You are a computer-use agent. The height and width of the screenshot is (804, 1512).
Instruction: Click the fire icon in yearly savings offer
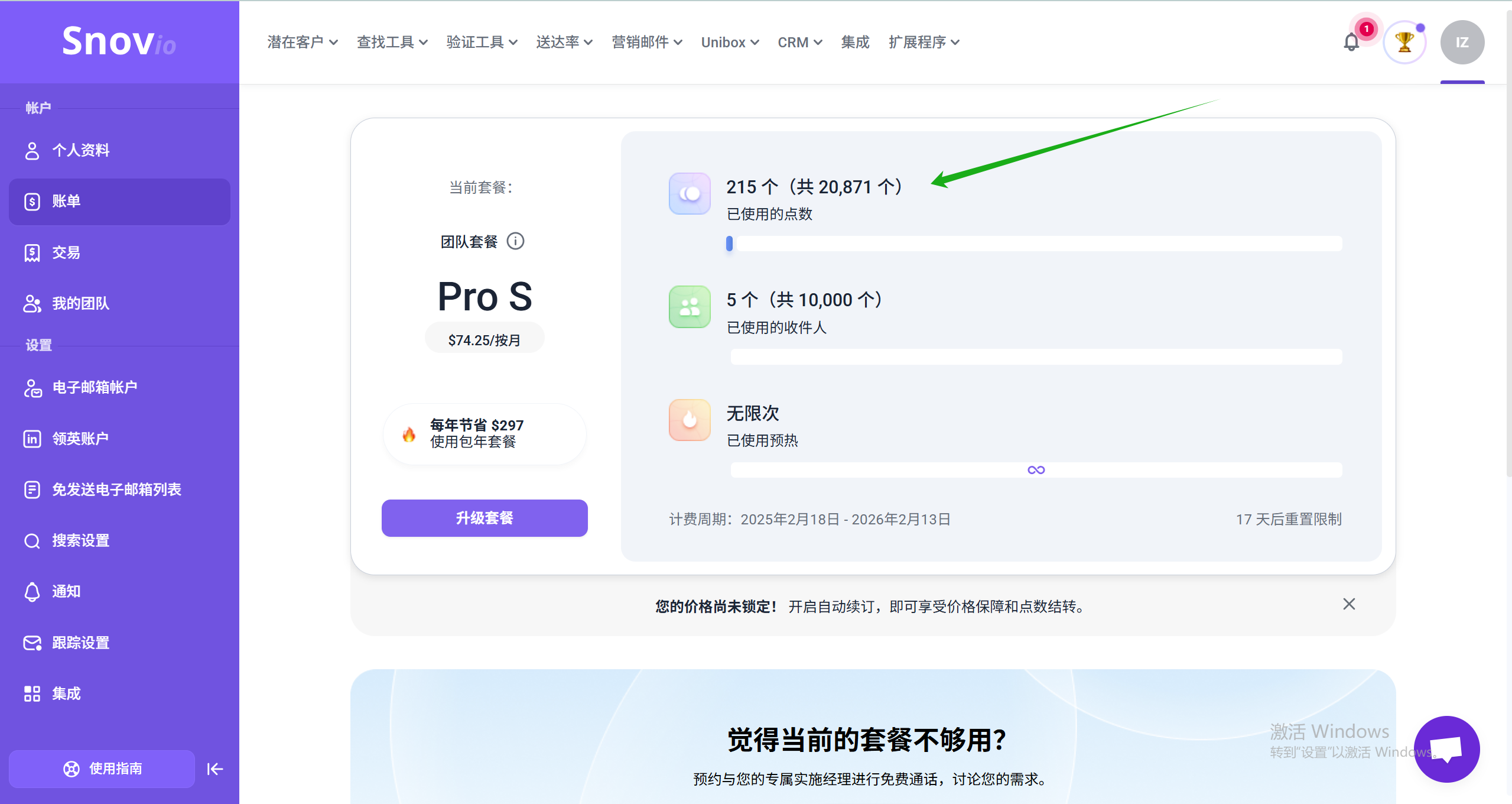[x=409, y=435]
